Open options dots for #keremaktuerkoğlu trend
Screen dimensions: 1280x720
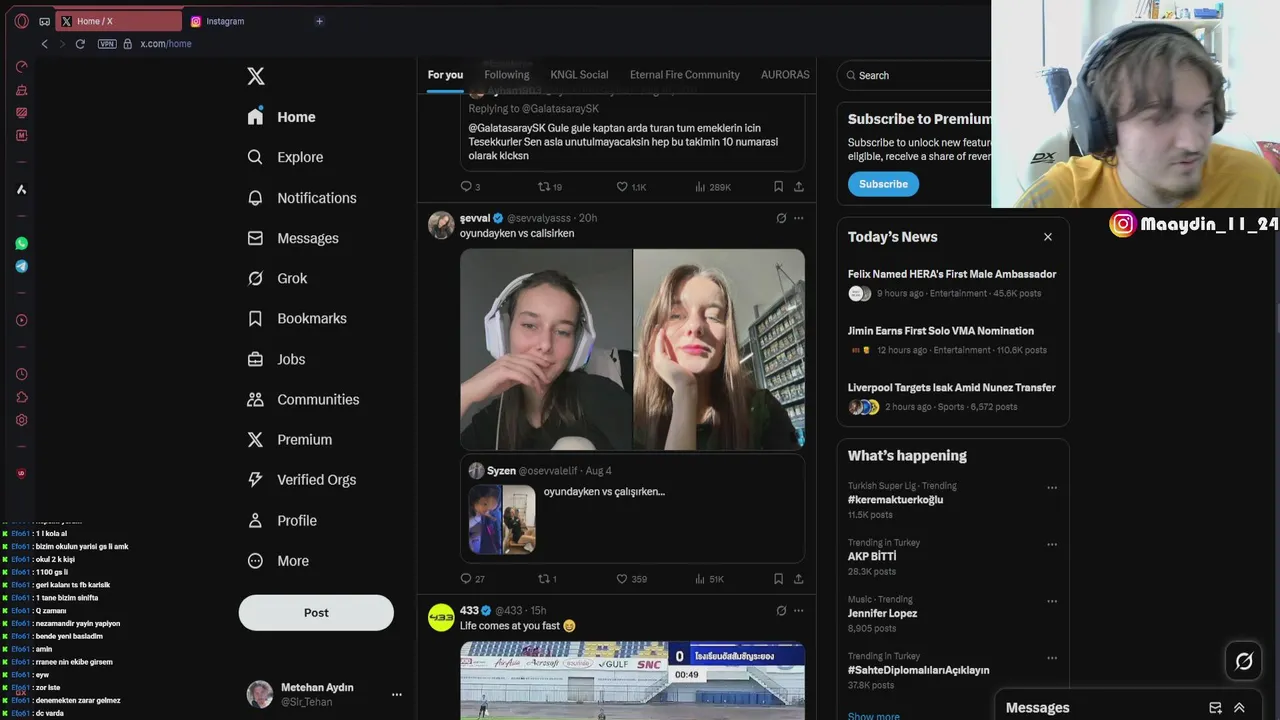[x=1052, y=488]
